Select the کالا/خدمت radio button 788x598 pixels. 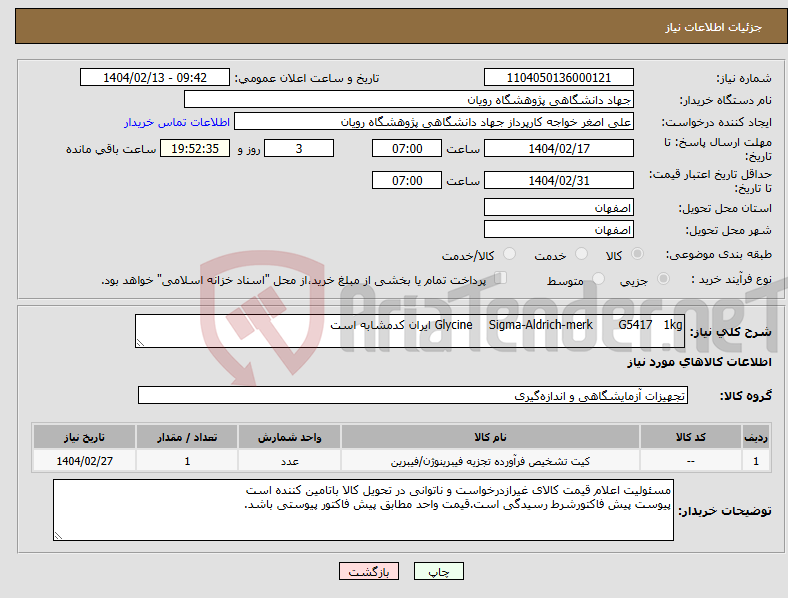[x=509, y=254]
